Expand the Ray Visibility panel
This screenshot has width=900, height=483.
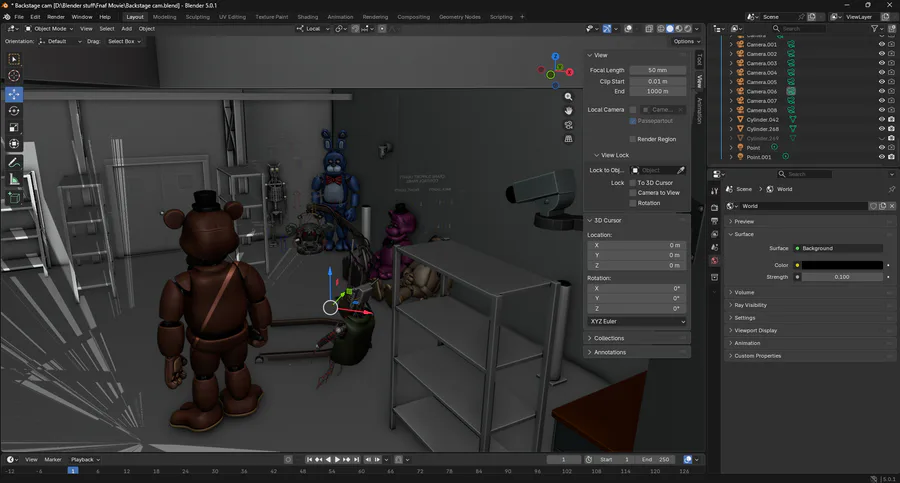pos(750,305)
